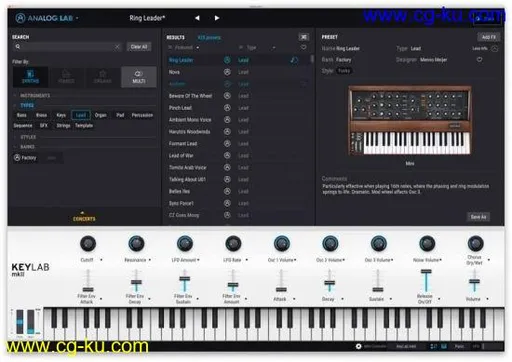The height and width of the screenshot is (362, 512).
Task: Open the Concerts panel
Action: click(x=84, y=217)
